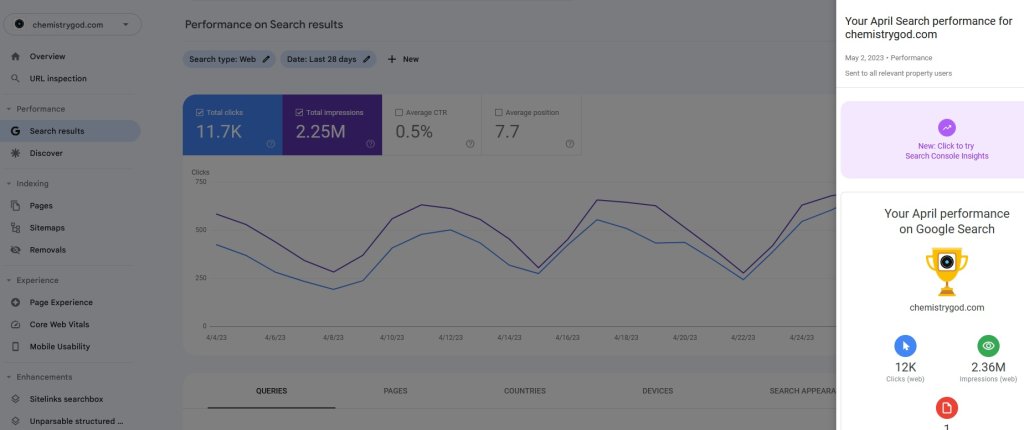The width and height of the screenshot is (1024, 430).
Task: Click the 2.36M Impressions (web) value
Action: pos(988,367)
